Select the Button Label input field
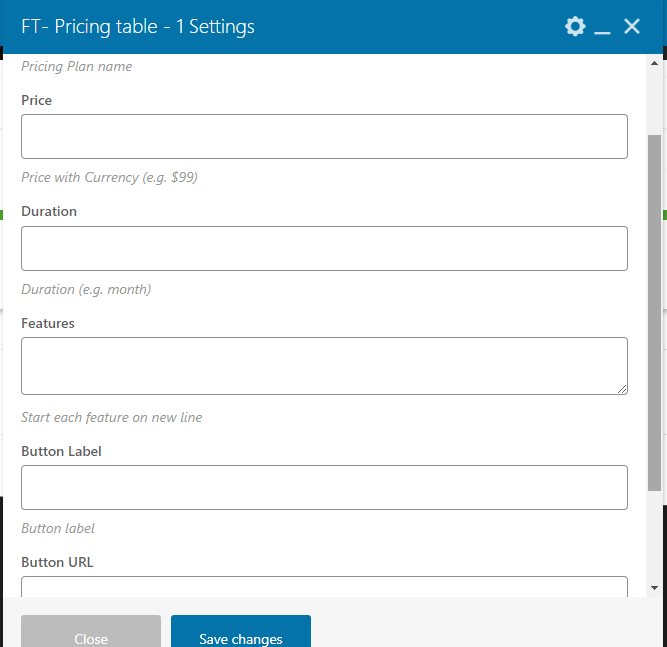The image size is (667, 647). tap(324, 487)
